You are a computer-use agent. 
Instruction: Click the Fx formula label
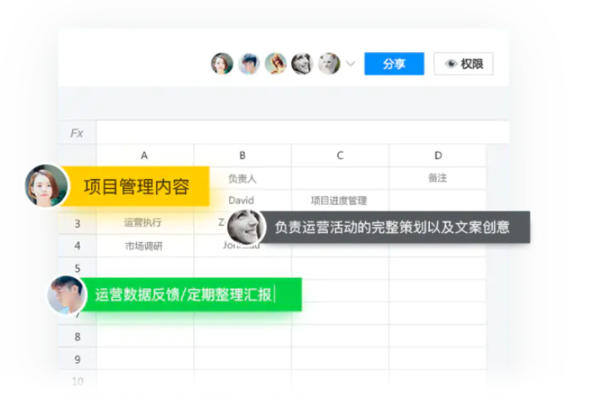77,133
